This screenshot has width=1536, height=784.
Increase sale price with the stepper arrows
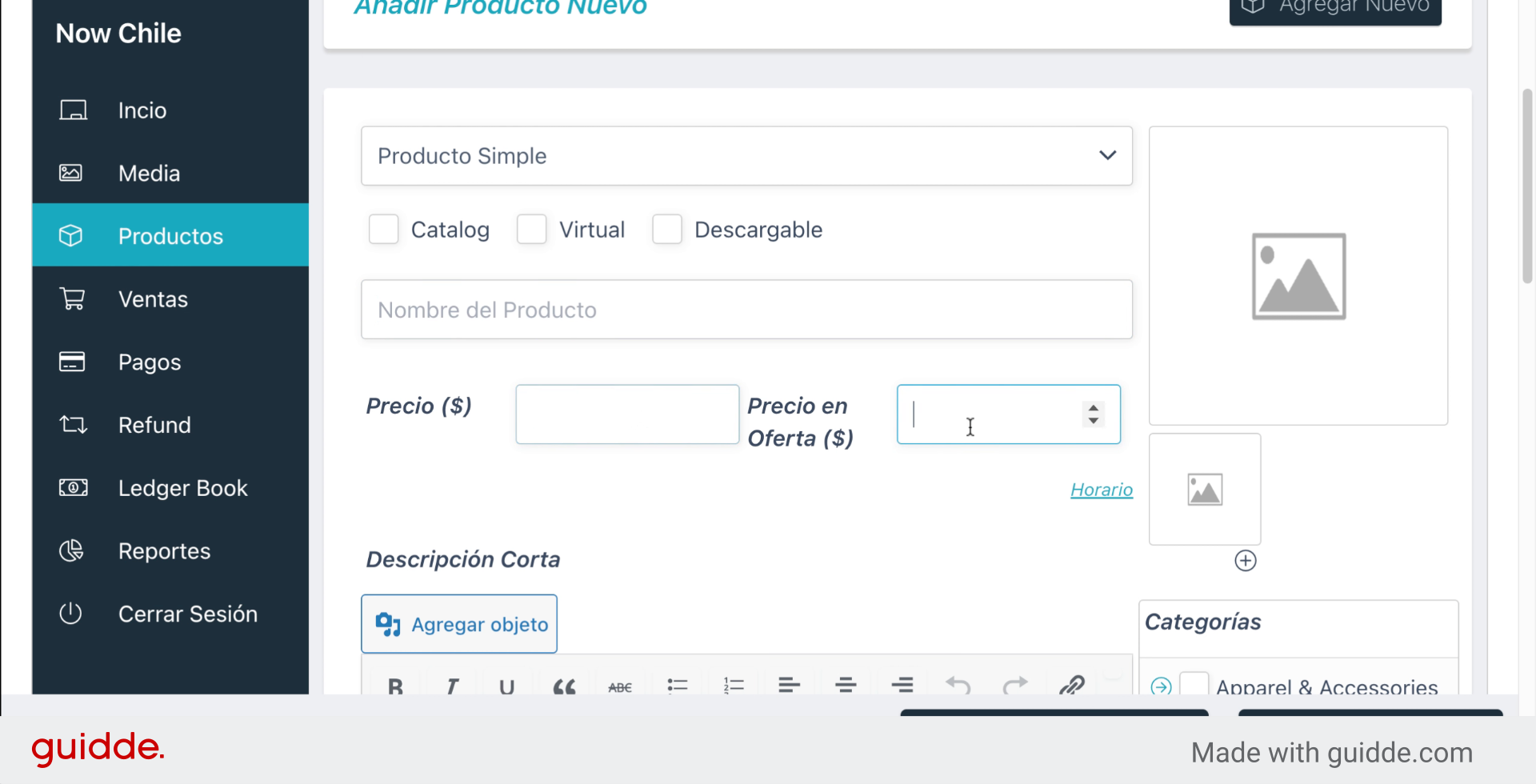click(1094, 408)
